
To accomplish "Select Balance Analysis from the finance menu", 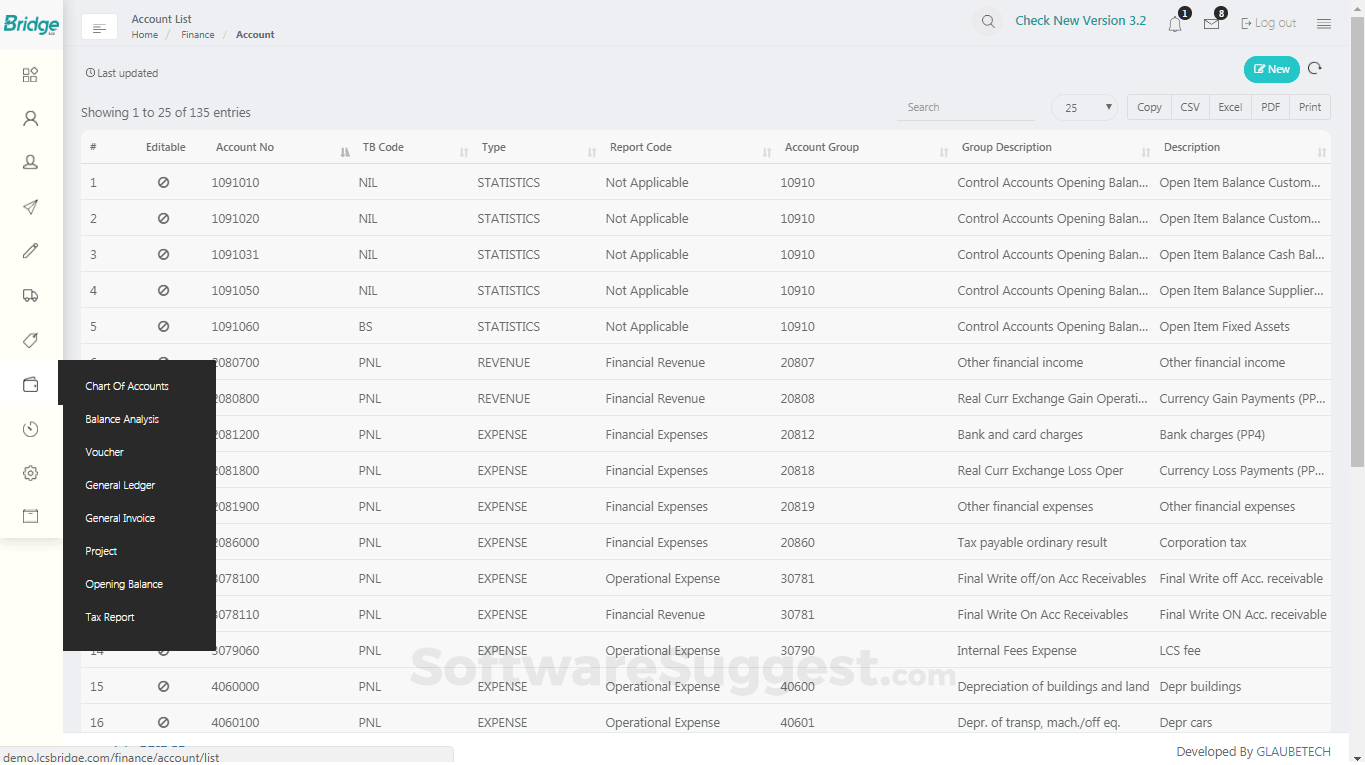I will pos(122,420).
